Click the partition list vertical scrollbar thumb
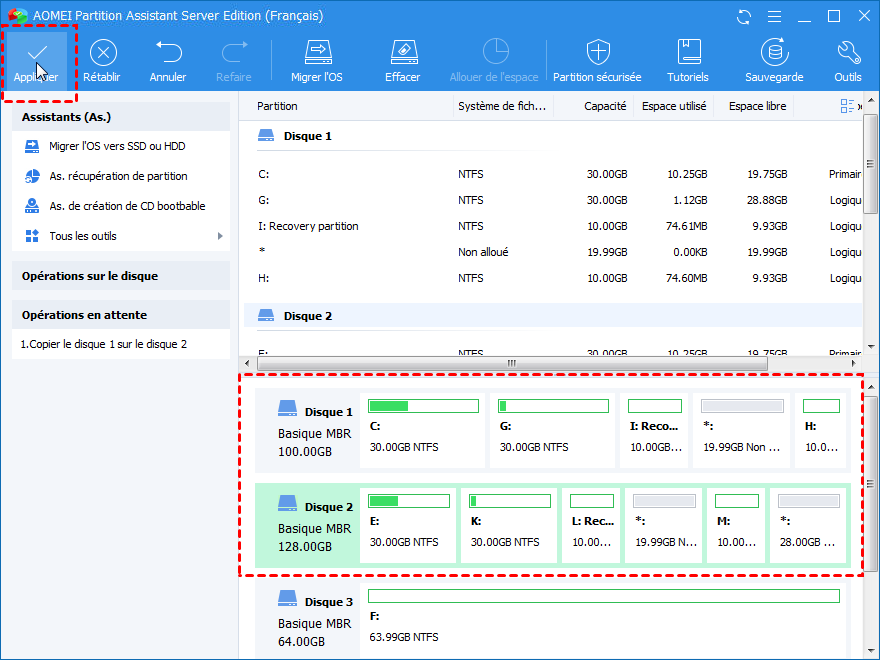Viewport: 880px width, 660px height. pos(870,163)
